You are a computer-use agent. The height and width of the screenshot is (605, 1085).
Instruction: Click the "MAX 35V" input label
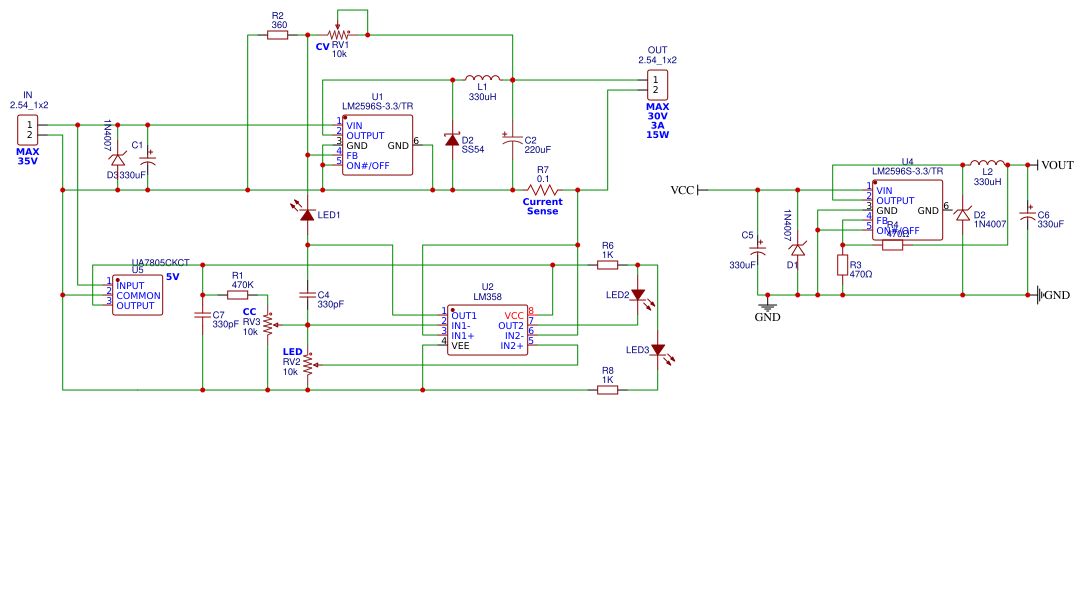click(x=28, y=156)
